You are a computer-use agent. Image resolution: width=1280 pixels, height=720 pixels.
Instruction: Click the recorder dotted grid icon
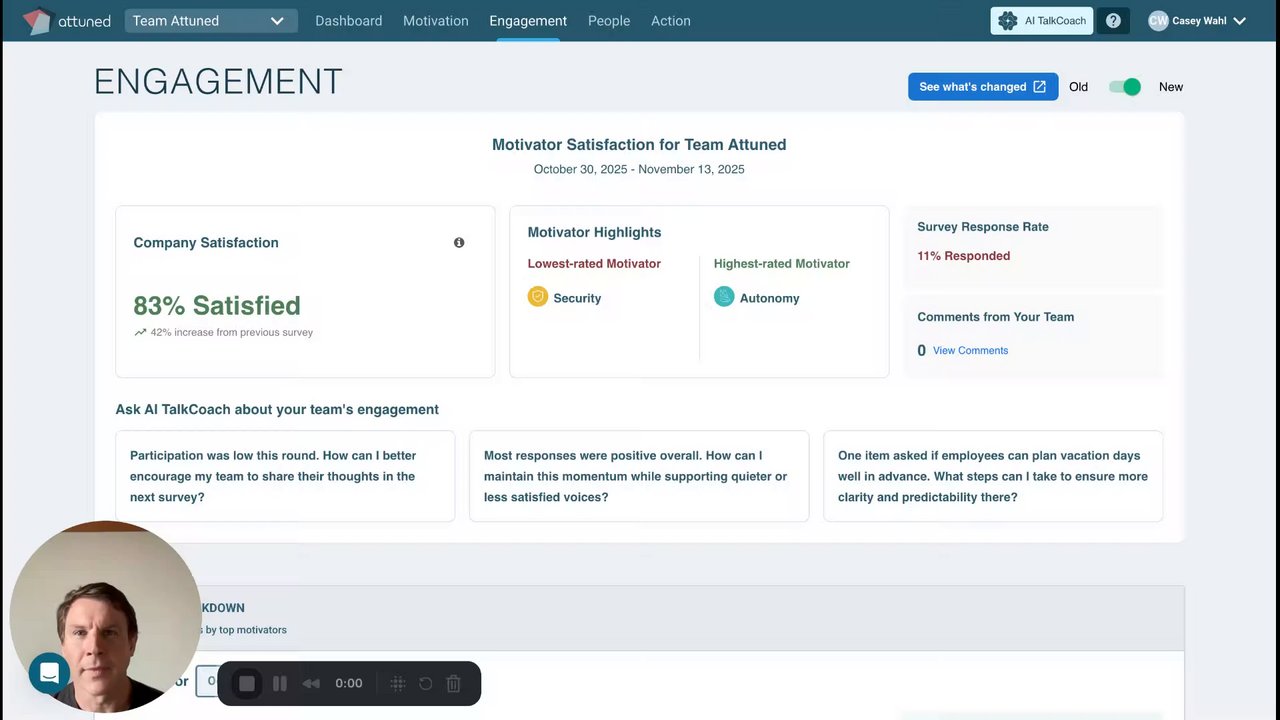coord(397,684)
